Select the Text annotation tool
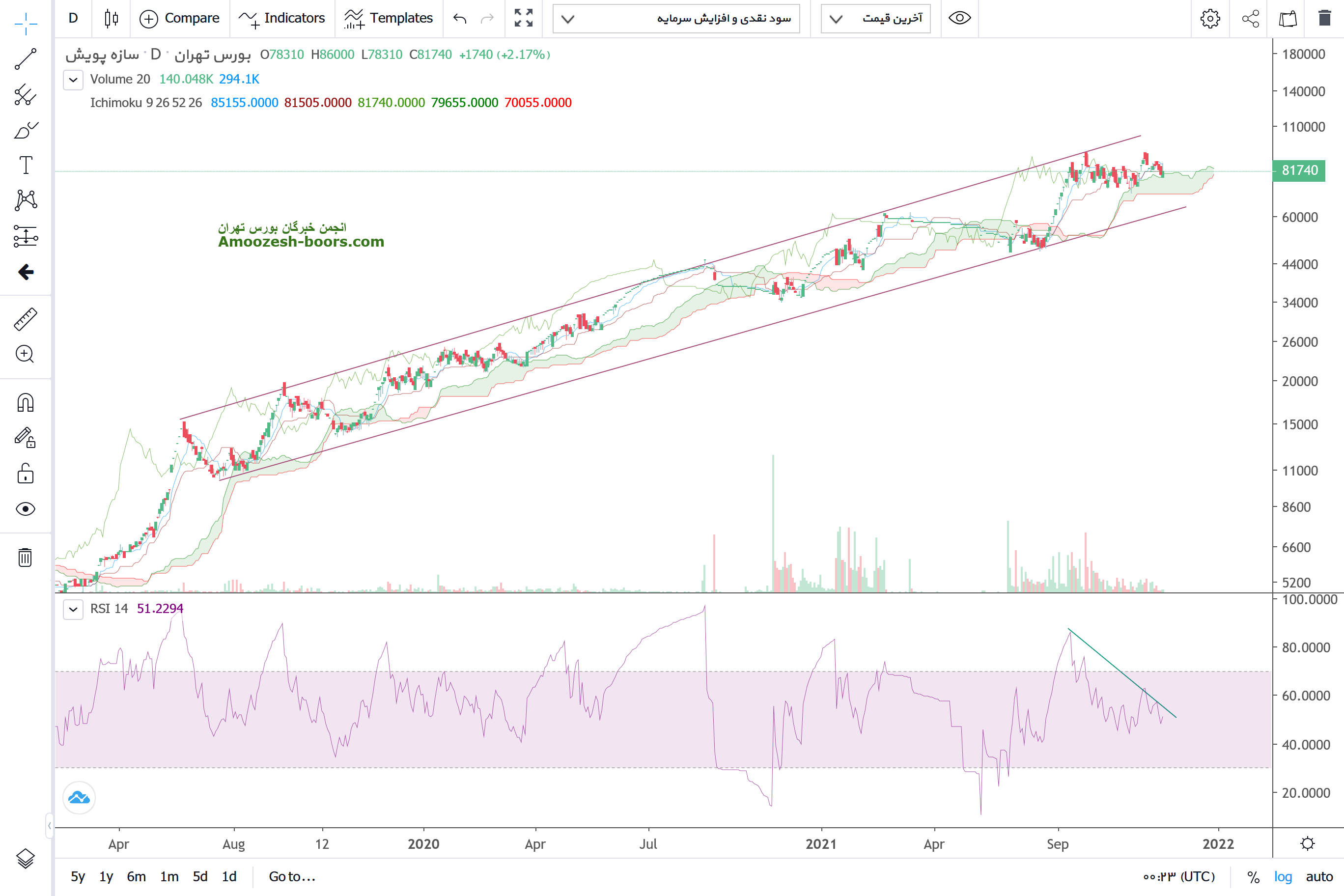Viewport: 1344px width, 896px height. tap(26, 165)
